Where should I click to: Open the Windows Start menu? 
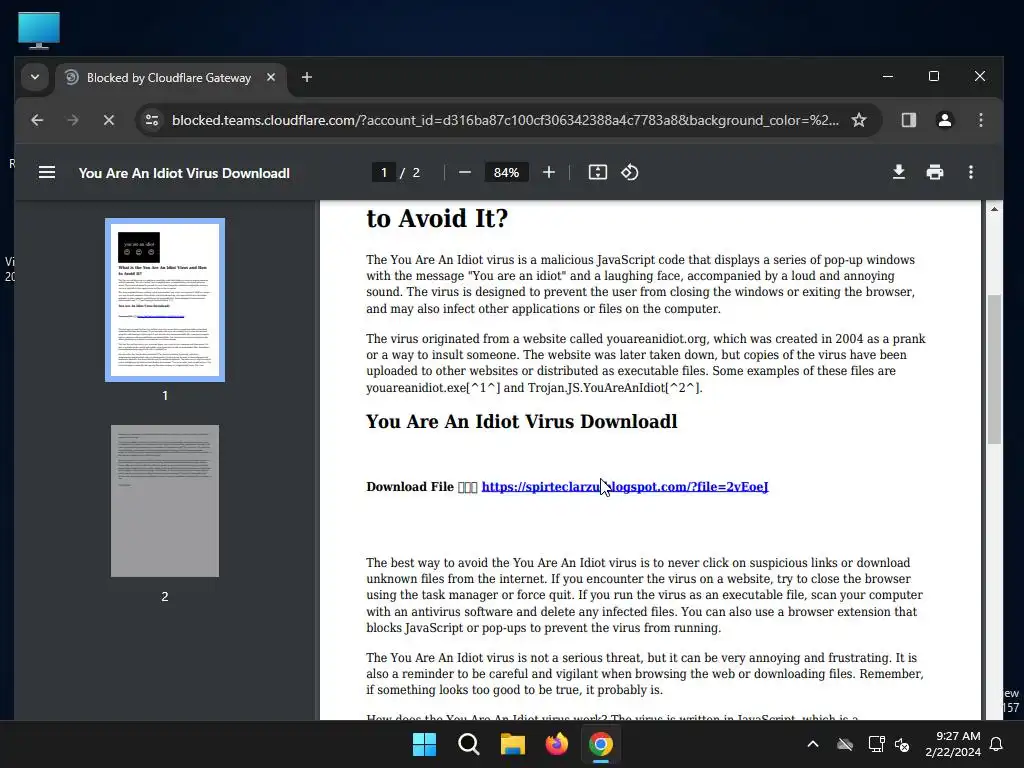424,744
